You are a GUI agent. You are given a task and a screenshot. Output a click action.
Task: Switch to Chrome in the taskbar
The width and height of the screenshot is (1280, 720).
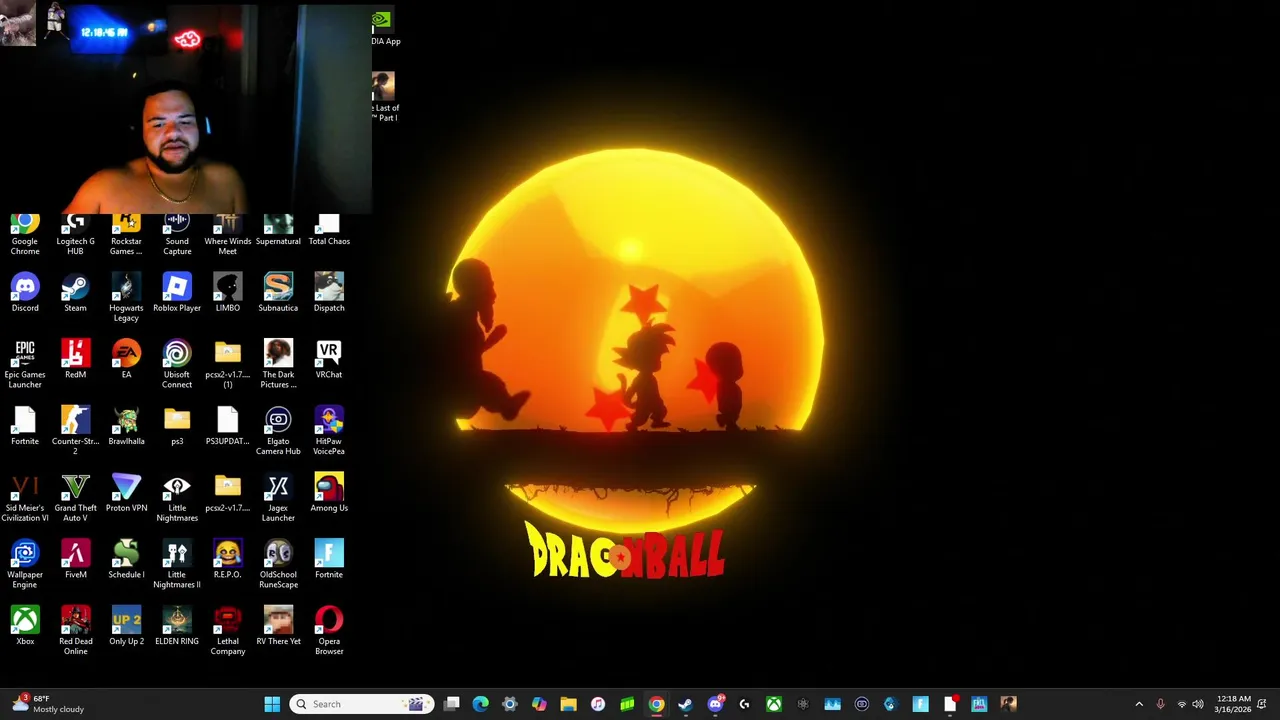[656, 704]
